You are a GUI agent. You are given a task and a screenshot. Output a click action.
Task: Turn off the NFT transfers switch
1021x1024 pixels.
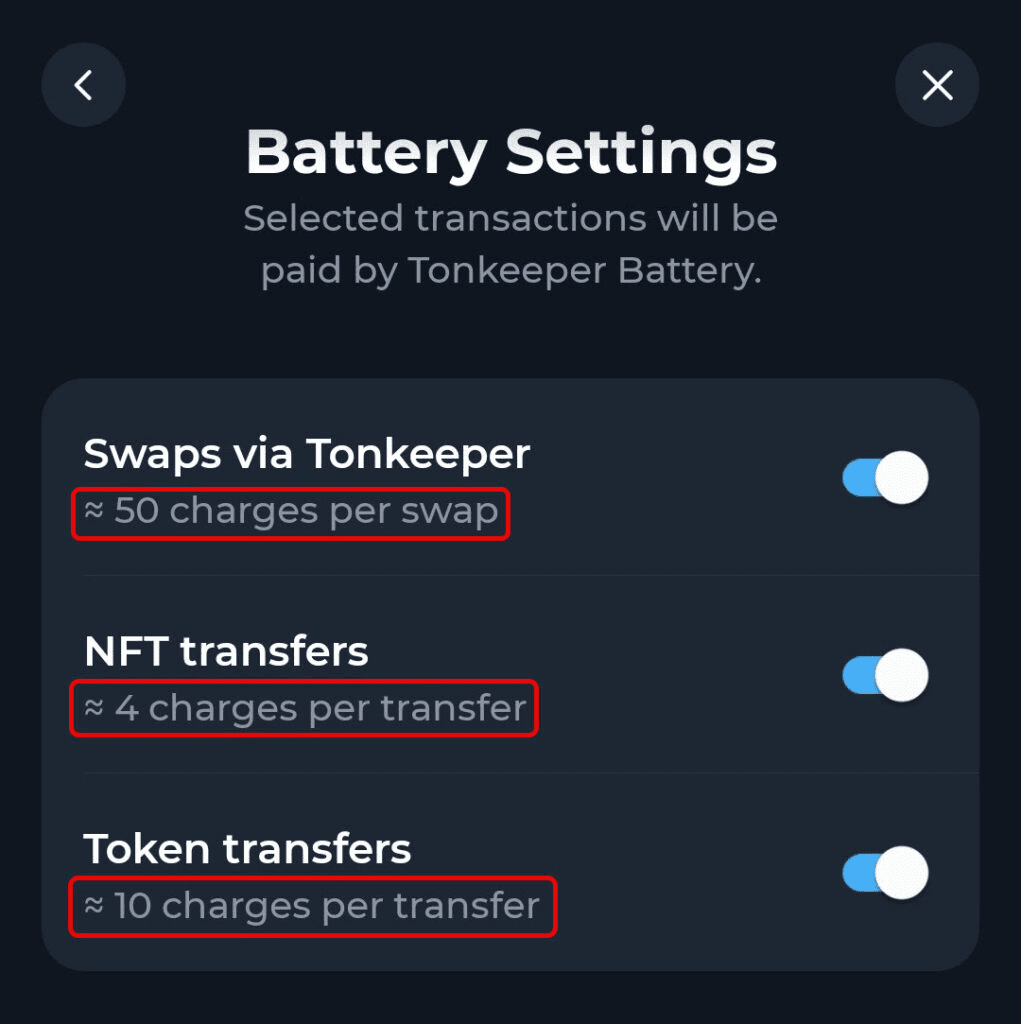(x=885, y=675)
